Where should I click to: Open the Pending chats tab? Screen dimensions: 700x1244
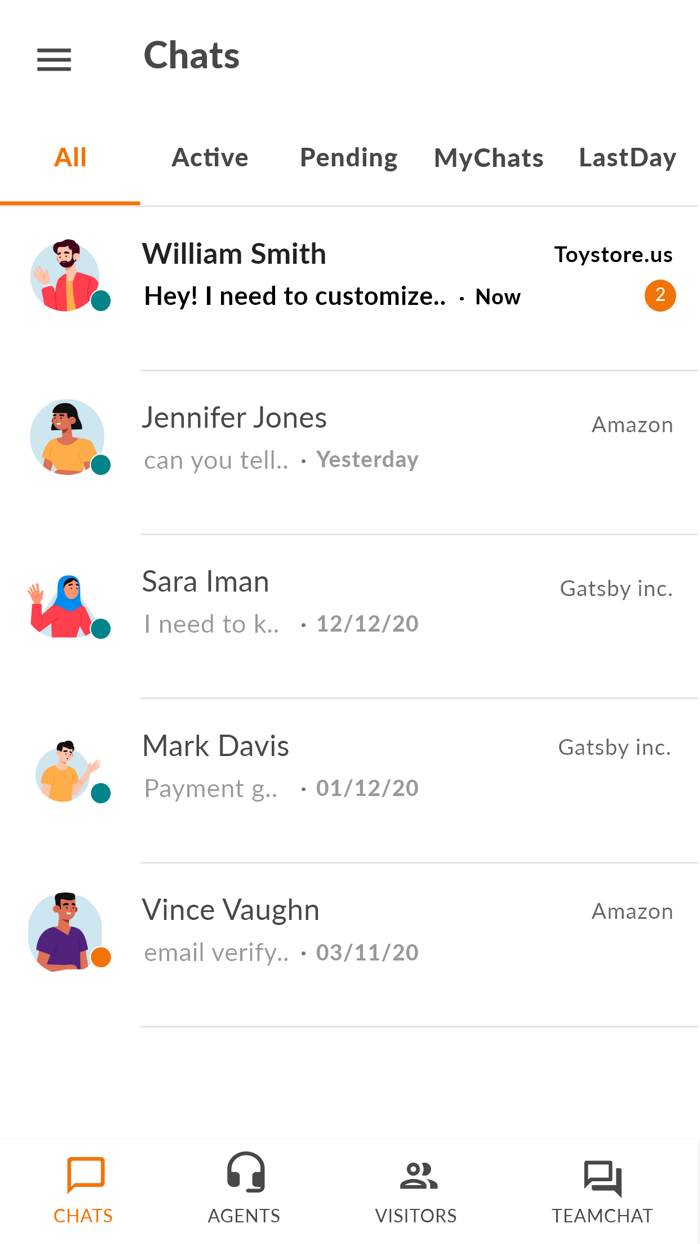pyautogui.click(x=348, y=157)
